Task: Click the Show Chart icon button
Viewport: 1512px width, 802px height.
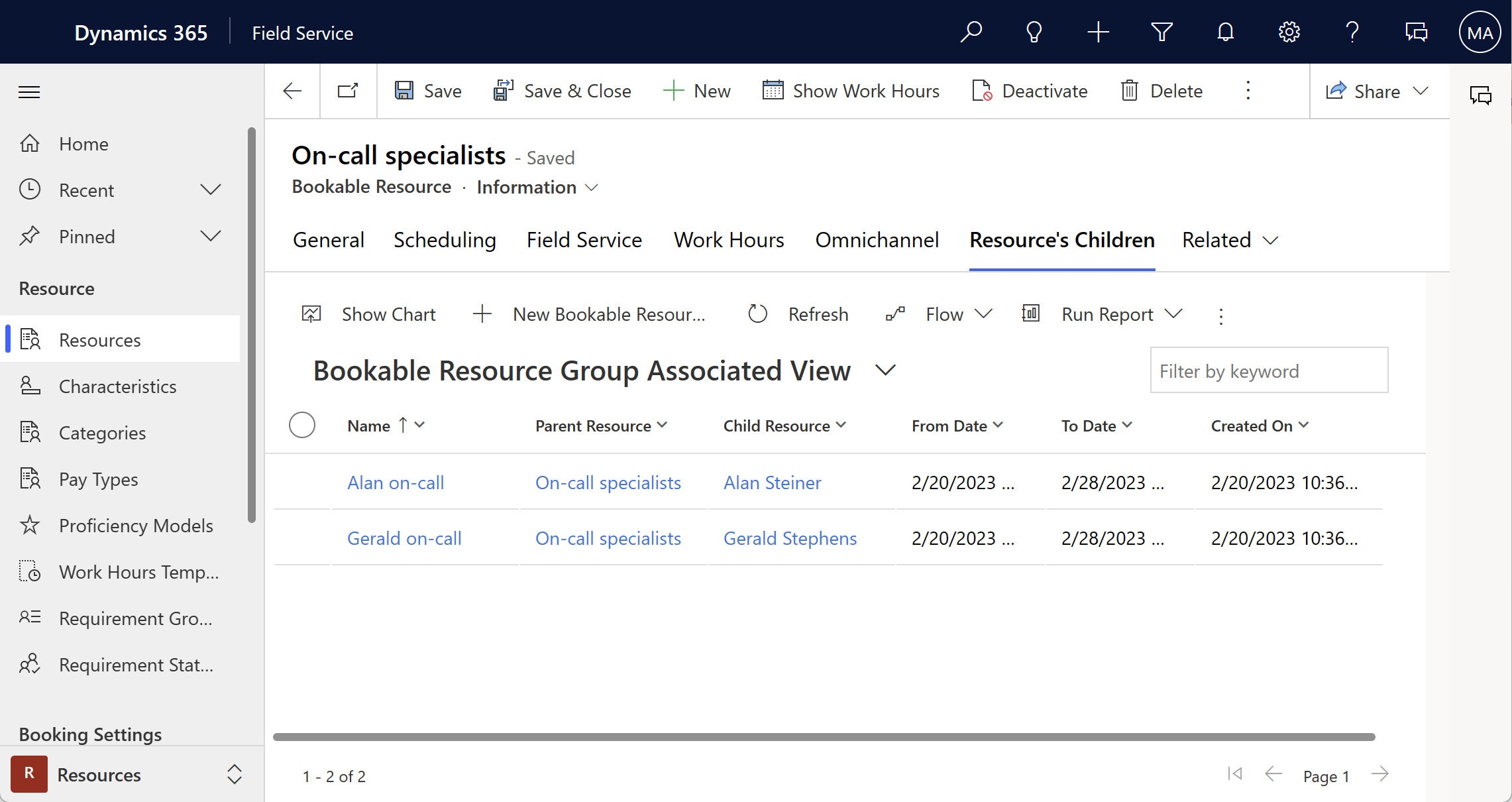Action: click(x=312, y=314)
